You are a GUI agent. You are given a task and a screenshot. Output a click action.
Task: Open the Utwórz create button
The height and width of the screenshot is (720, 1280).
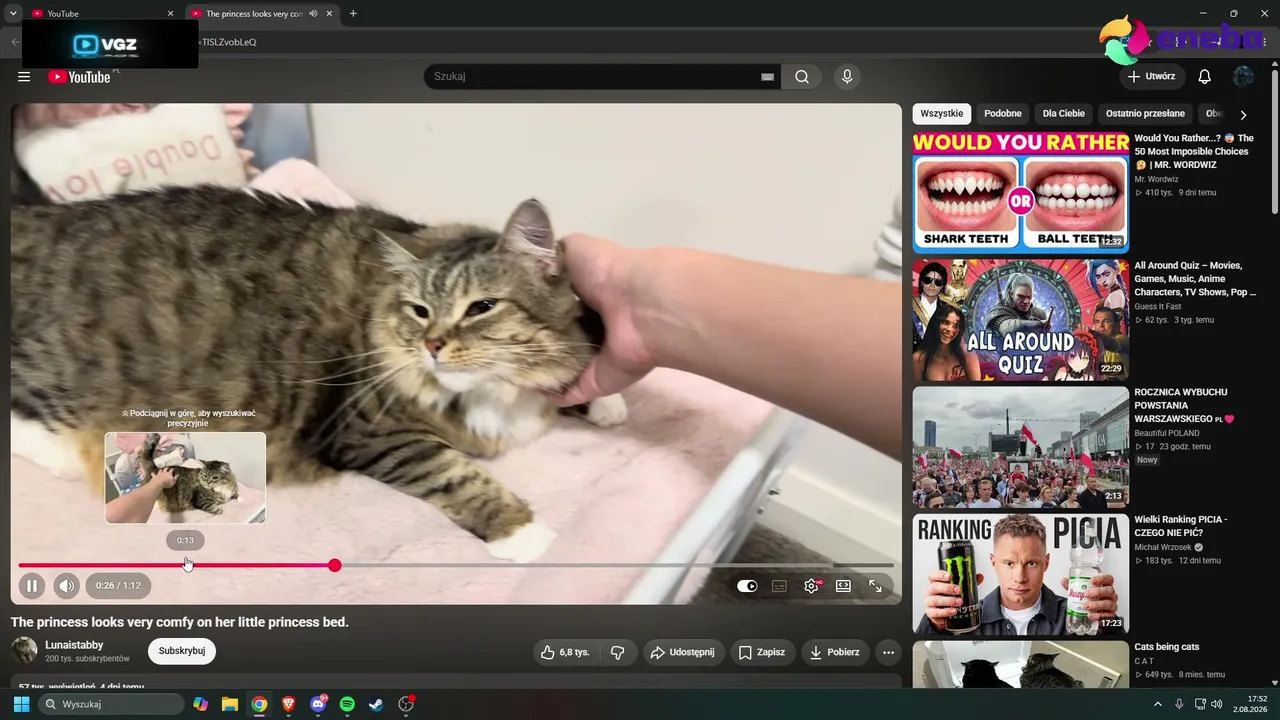(1152, 77)
